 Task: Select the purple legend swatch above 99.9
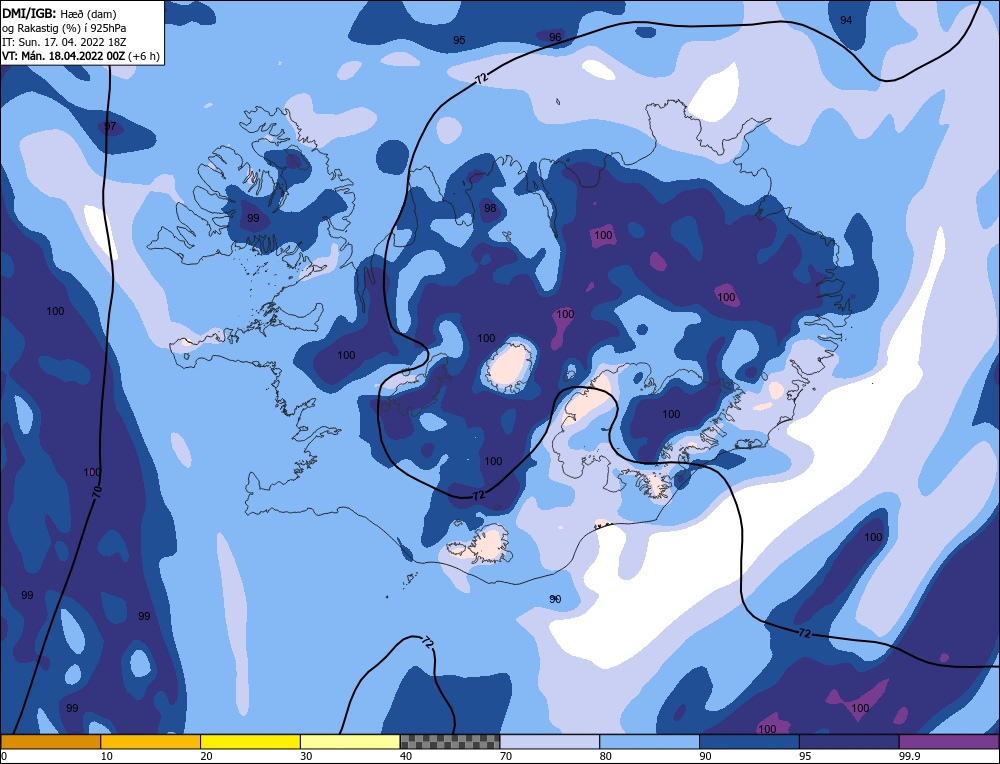click(x=949, y=742)
